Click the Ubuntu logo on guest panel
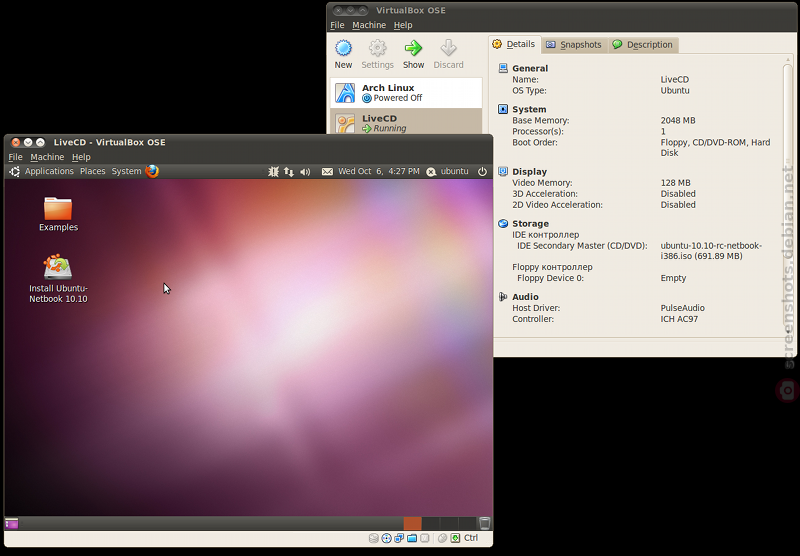800x556 pixels. click(15, 171)
